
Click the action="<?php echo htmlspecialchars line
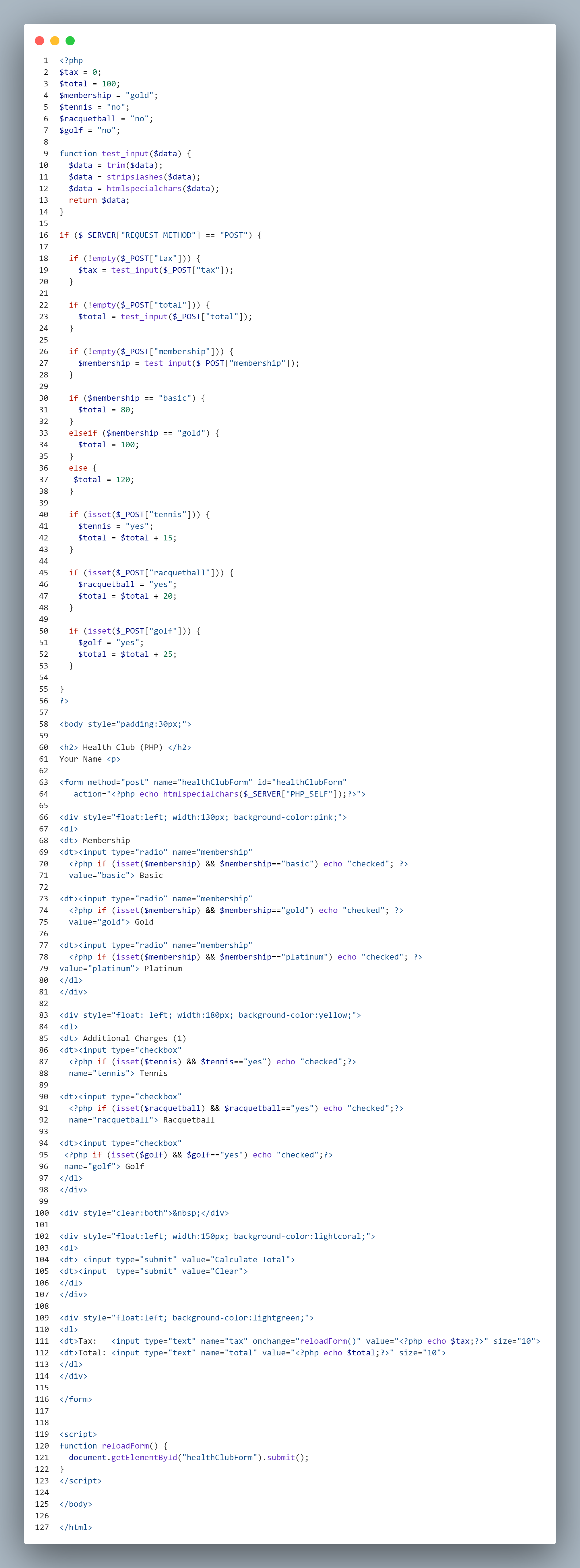[x=219, y=794]
